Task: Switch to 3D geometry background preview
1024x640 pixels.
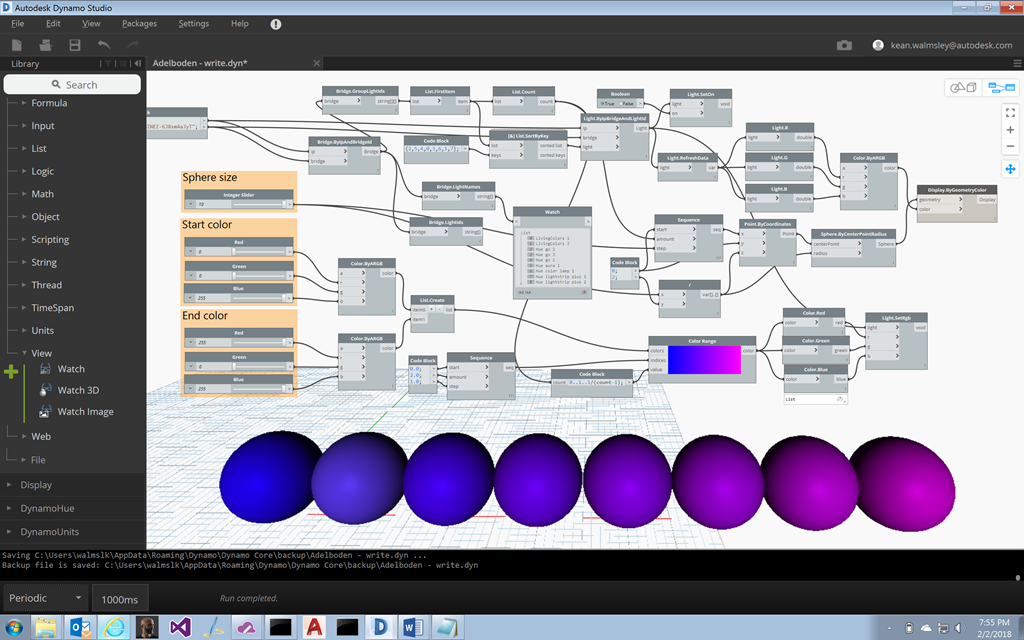Action: click(964, 88)
